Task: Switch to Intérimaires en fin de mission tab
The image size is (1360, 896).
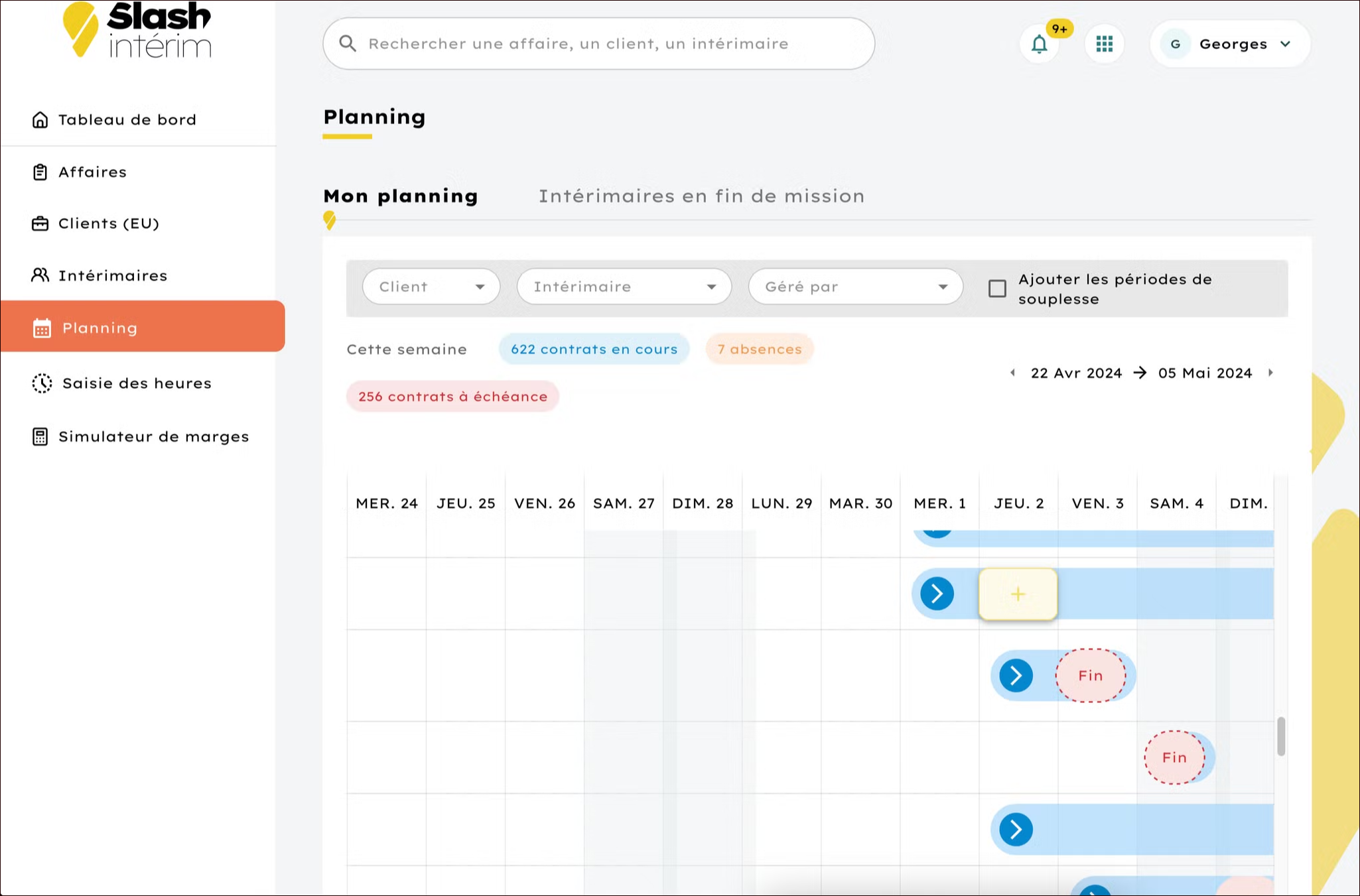Action: pos(701,196)
